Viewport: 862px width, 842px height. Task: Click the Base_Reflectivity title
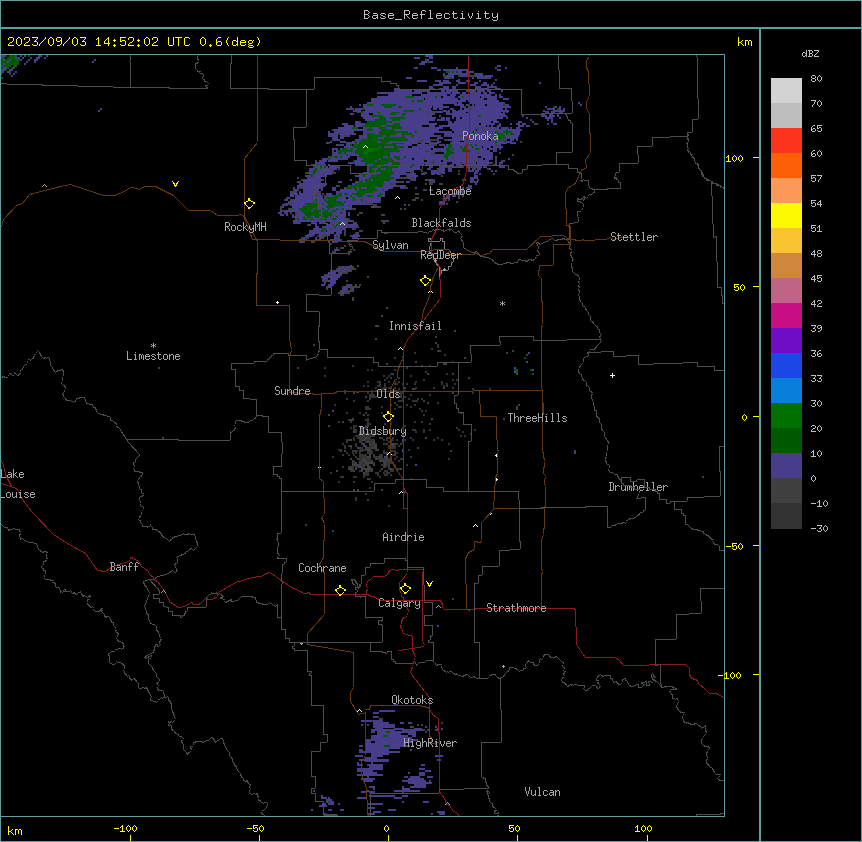click(431, 15)
